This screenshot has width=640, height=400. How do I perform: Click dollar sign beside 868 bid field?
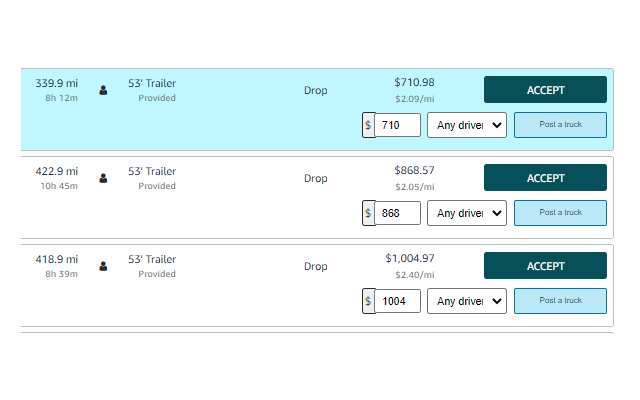(x=368, y=213)
